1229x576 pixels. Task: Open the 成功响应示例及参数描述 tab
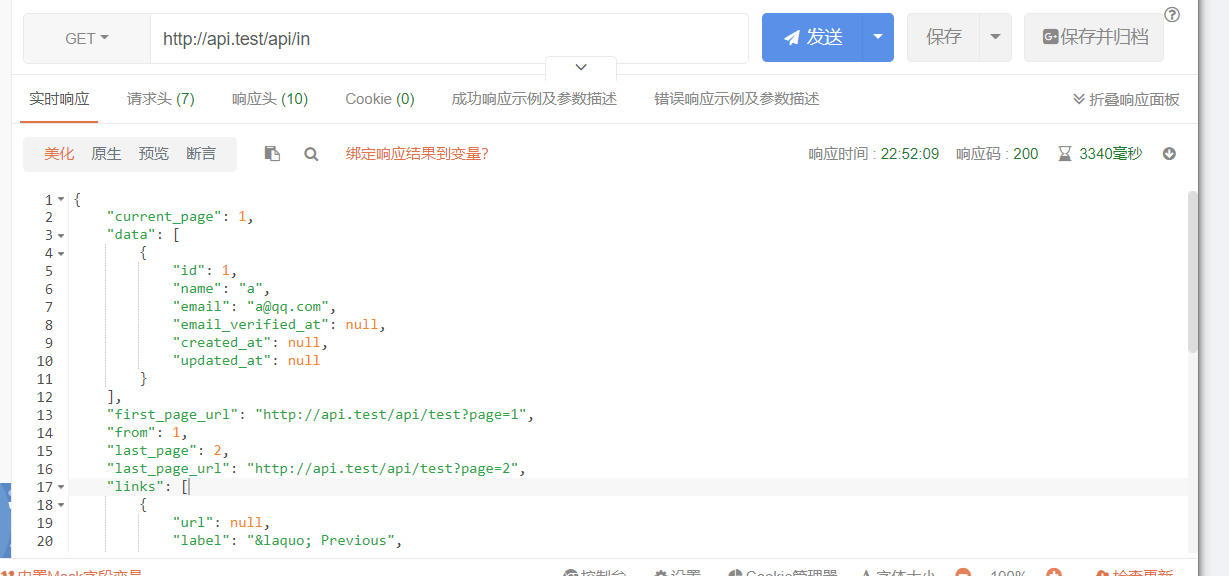[534, 99]
